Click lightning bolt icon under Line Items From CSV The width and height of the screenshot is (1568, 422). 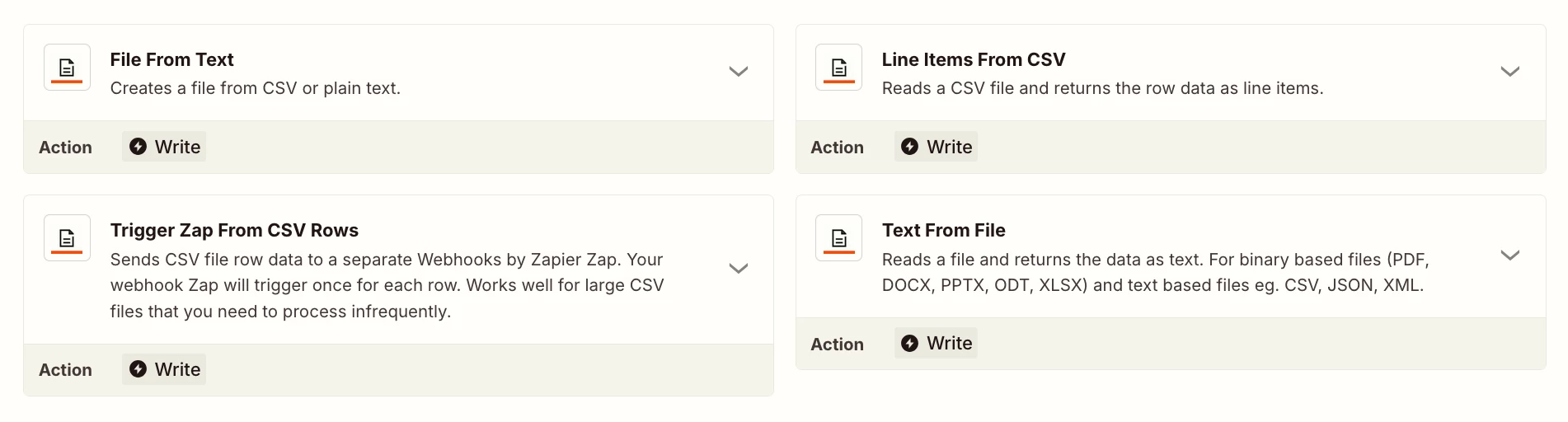(x=909, y=147)
